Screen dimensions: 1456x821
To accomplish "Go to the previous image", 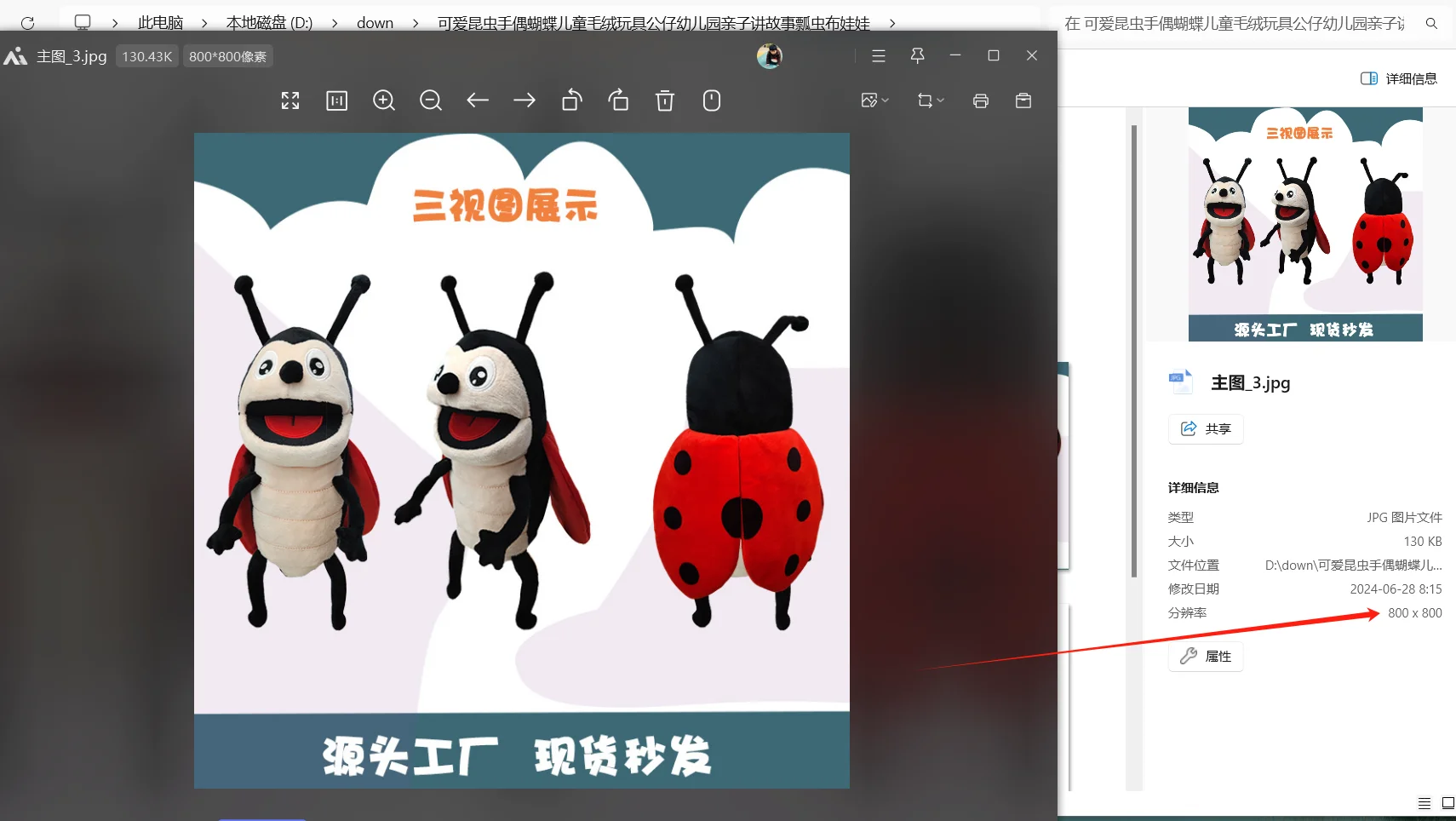I will (477, 100).
